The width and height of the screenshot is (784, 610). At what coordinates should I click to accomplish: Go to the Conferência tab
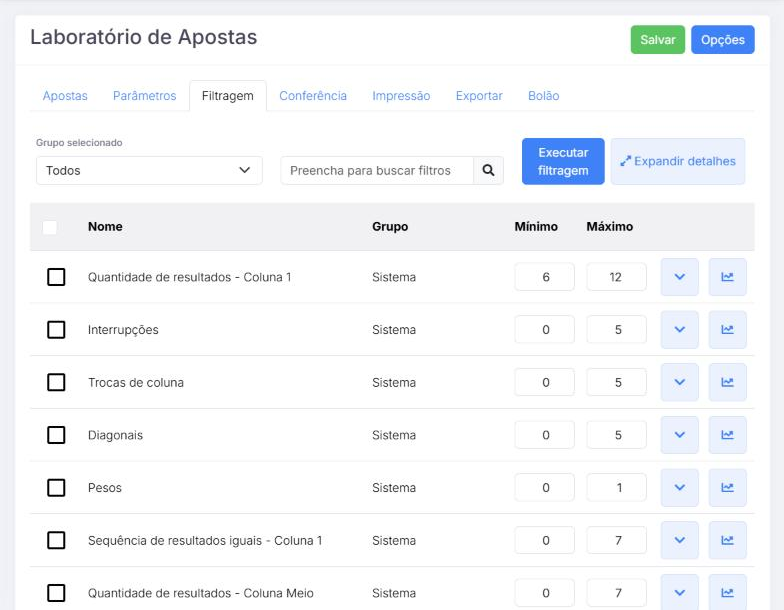click(313, 96)
